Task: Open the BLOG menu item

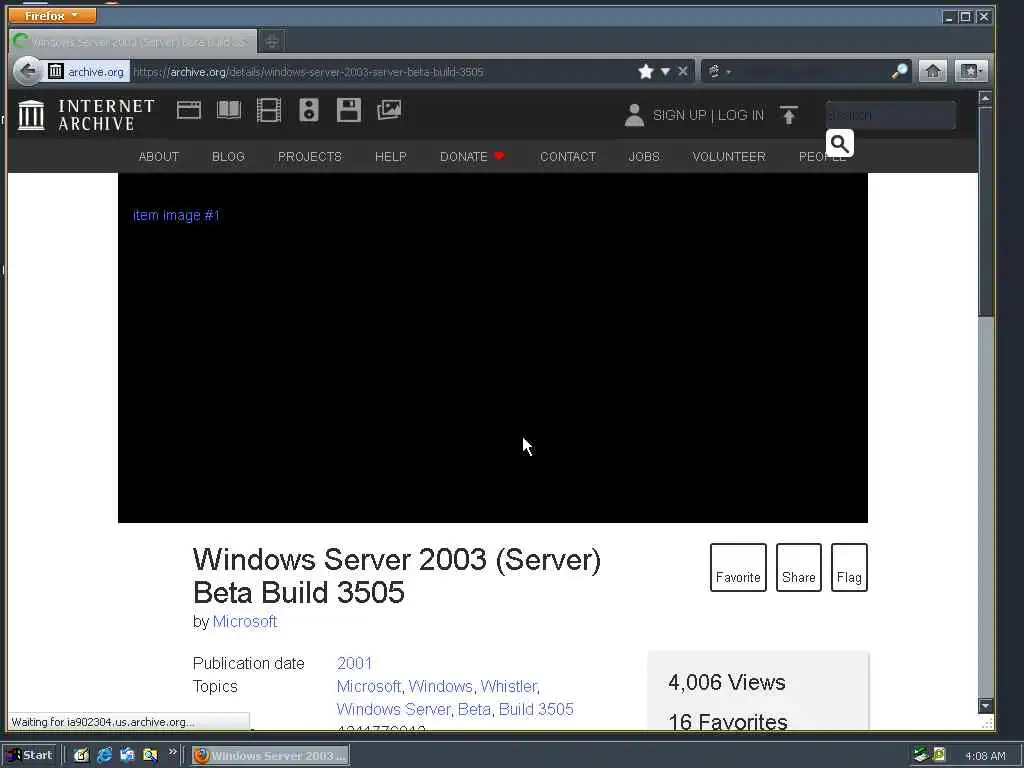Action: point(229,157)
